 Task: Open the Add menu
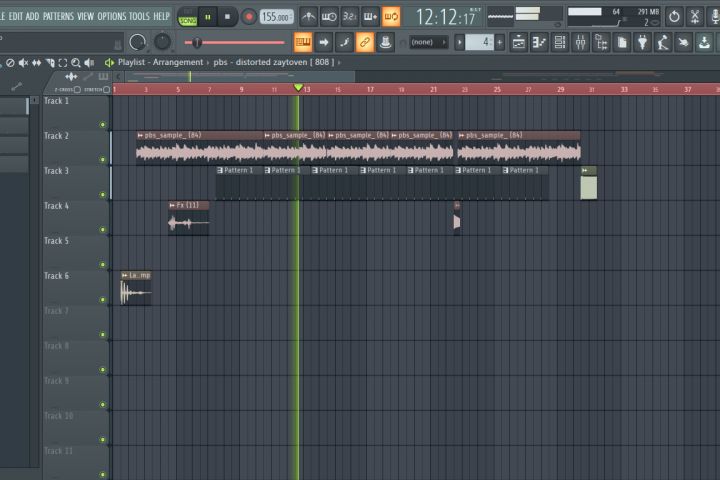32,17
